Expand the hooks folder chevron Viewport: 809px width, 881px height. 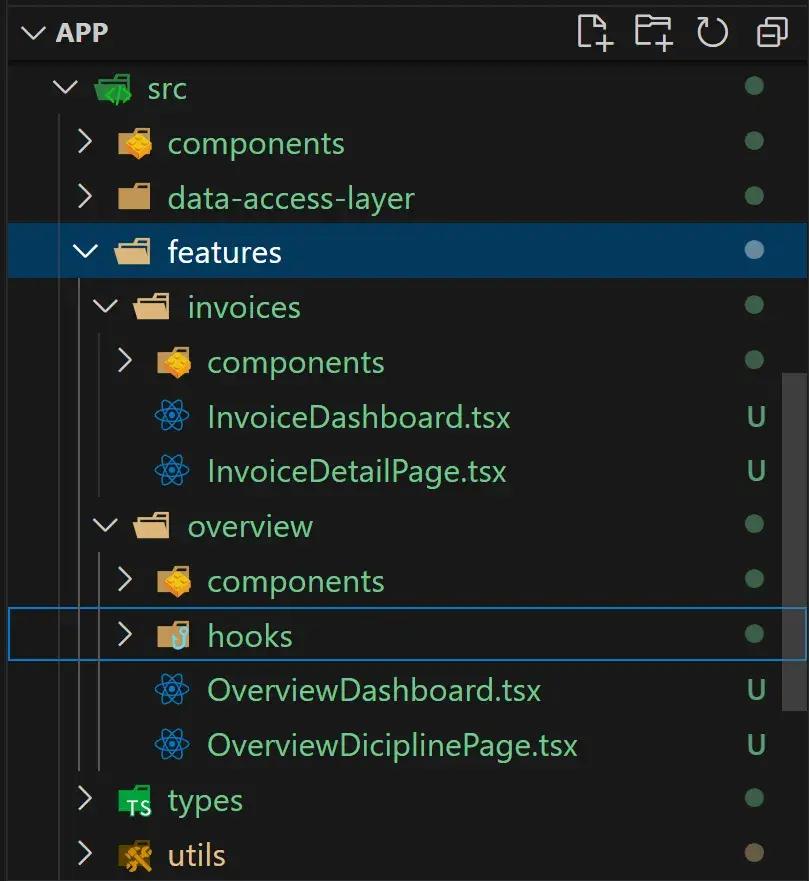pos(125,634)
